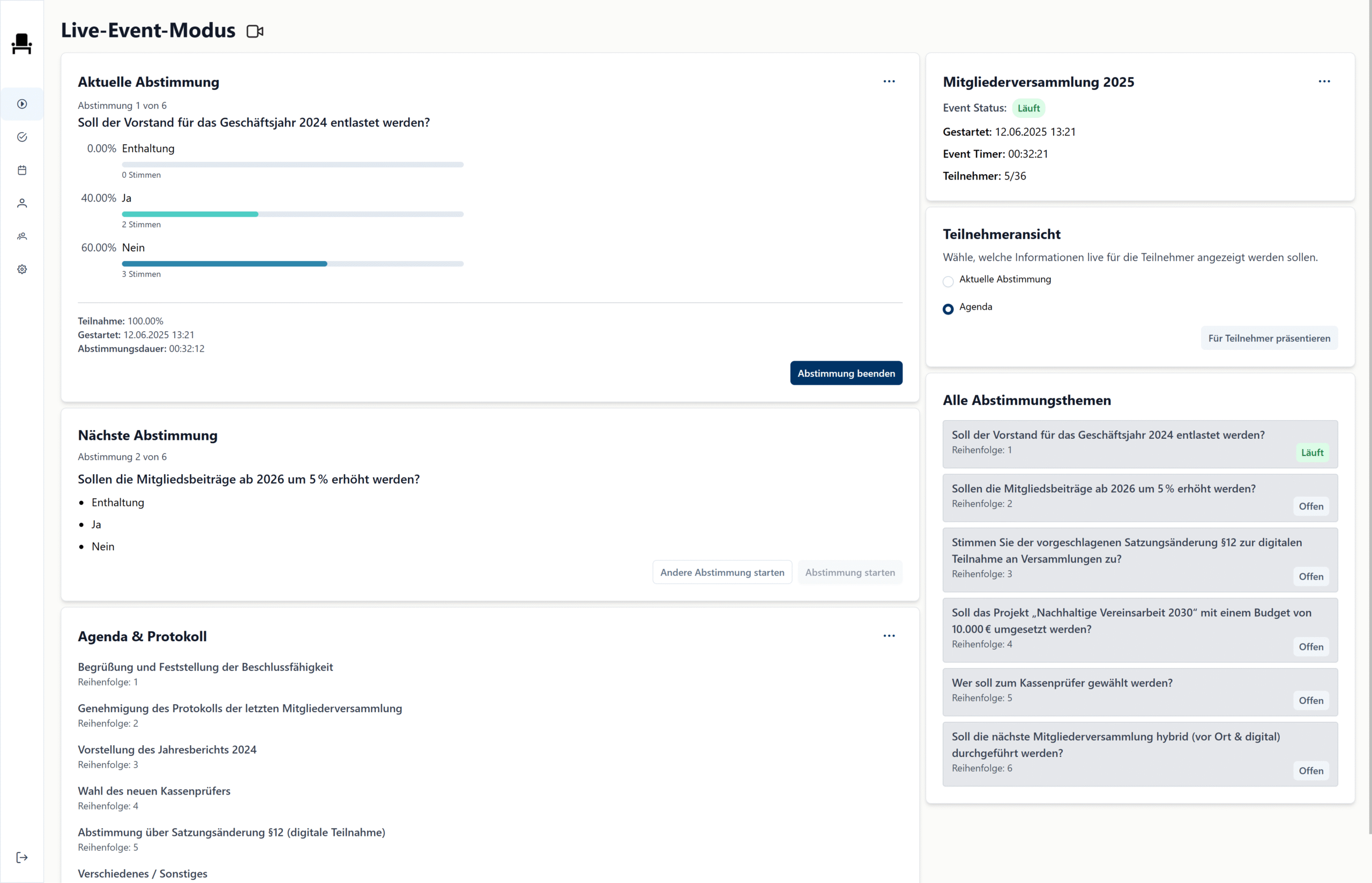Open the Aktuelle Abstimmung three-dot menu
1372x883 pixels.
889,81
